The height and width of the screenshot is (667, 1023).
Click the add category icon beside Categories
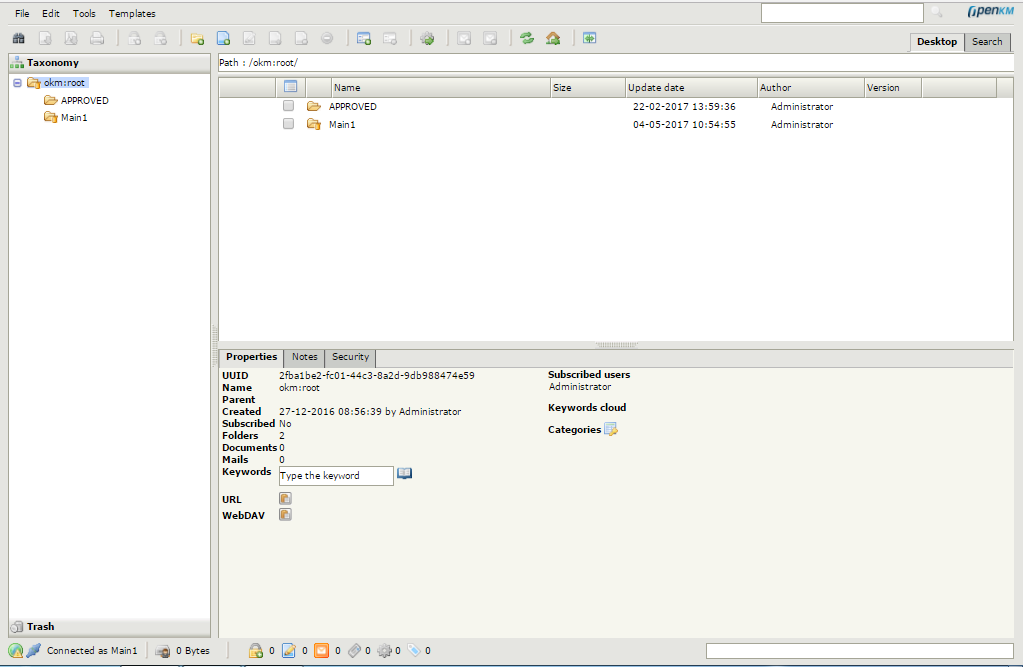click(x=611, y=430)
